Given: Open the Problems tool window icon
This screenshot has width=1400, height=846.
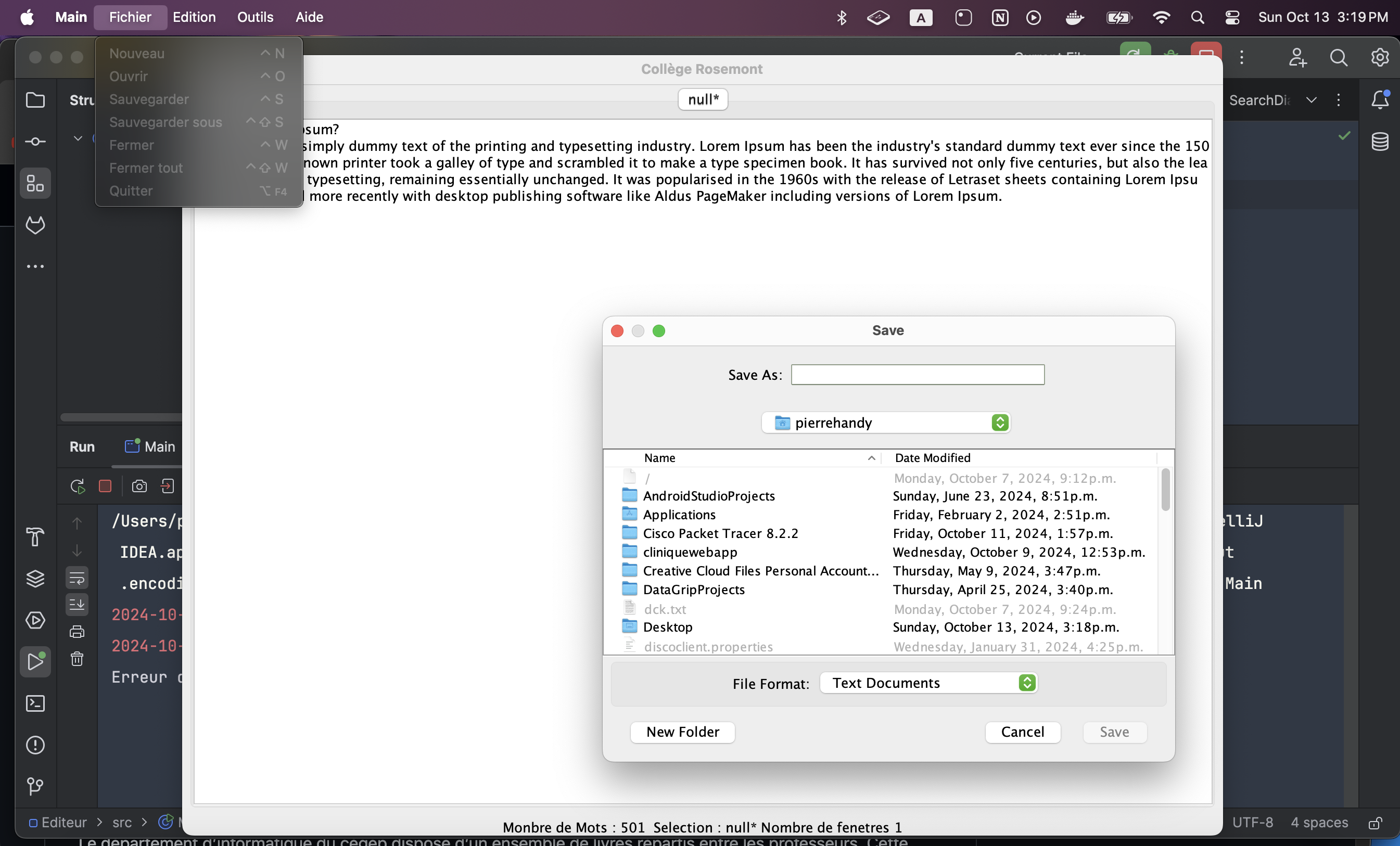Looking at the screenshot, I should tap(35, 745).
